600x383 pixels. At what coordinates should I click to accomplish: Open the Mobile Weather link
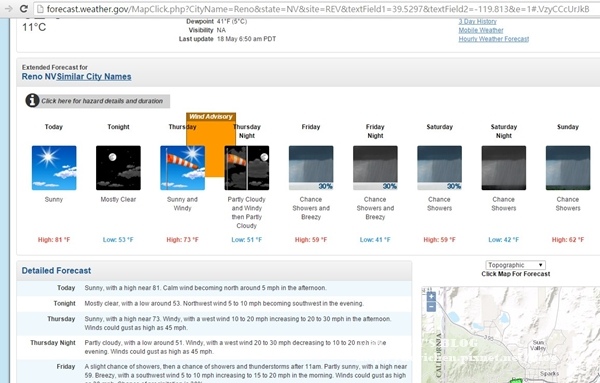(481, 30)
